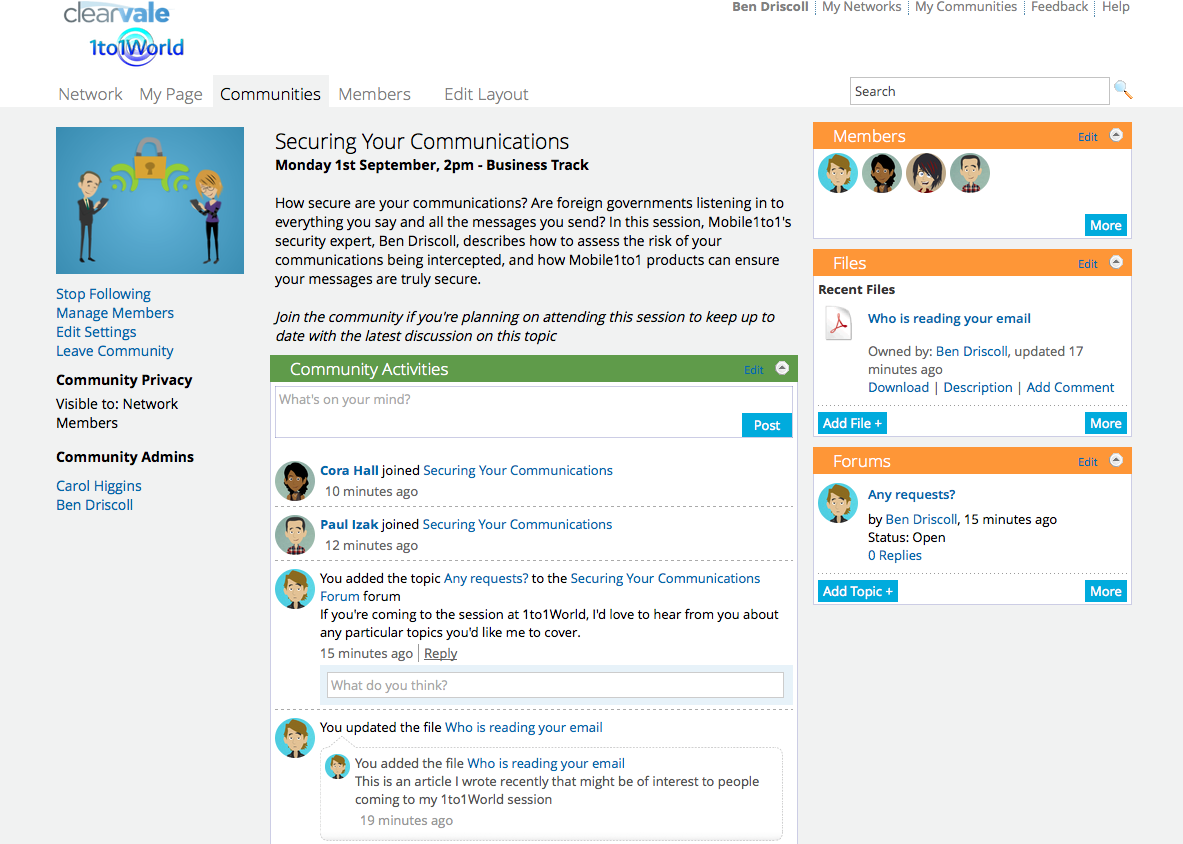
Task: Click the Post button
Action: (767, 425)
